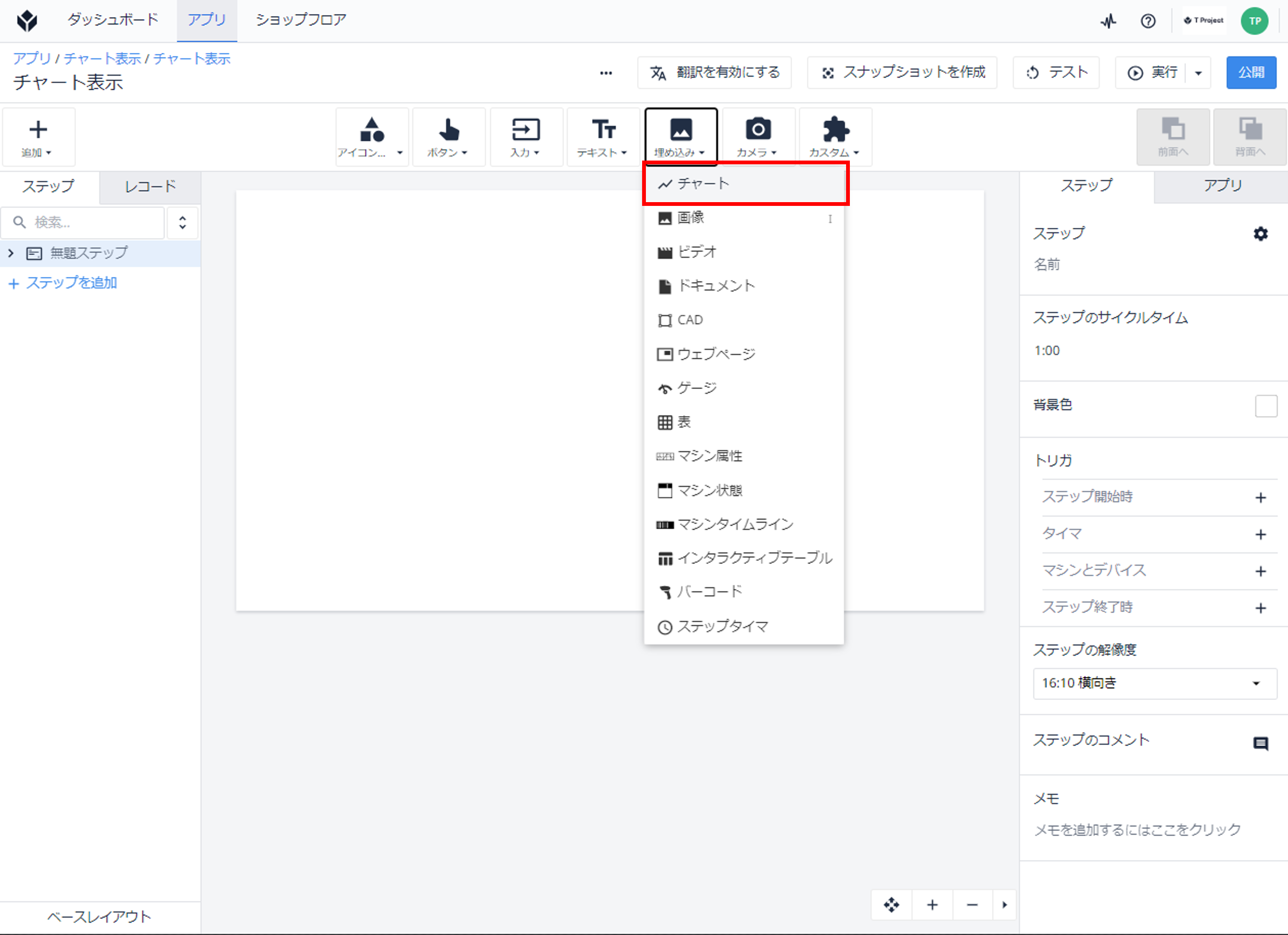
Task: Select ドキュメント from the embed menu
Action: click(x=744, y=286)
